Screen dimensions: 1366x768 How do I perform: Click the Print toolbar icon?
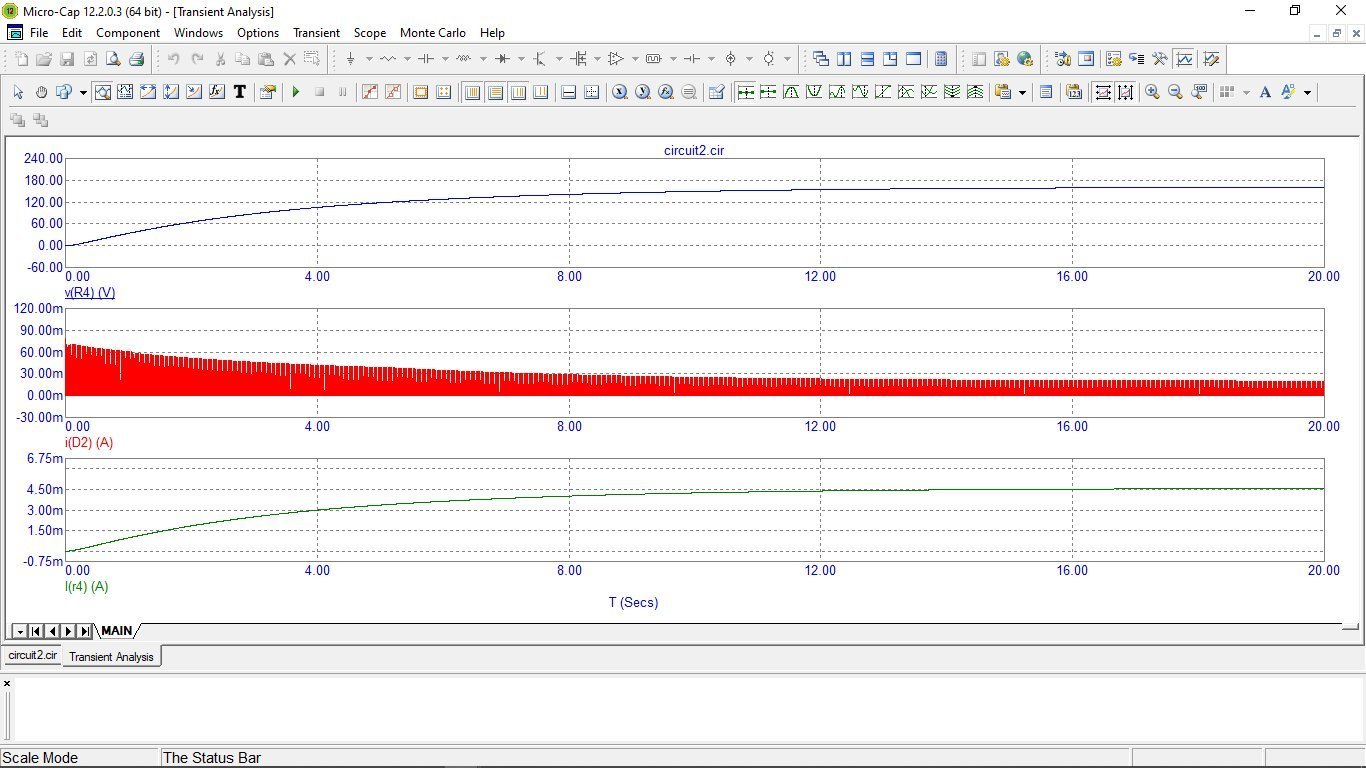[x=136, y=59]
